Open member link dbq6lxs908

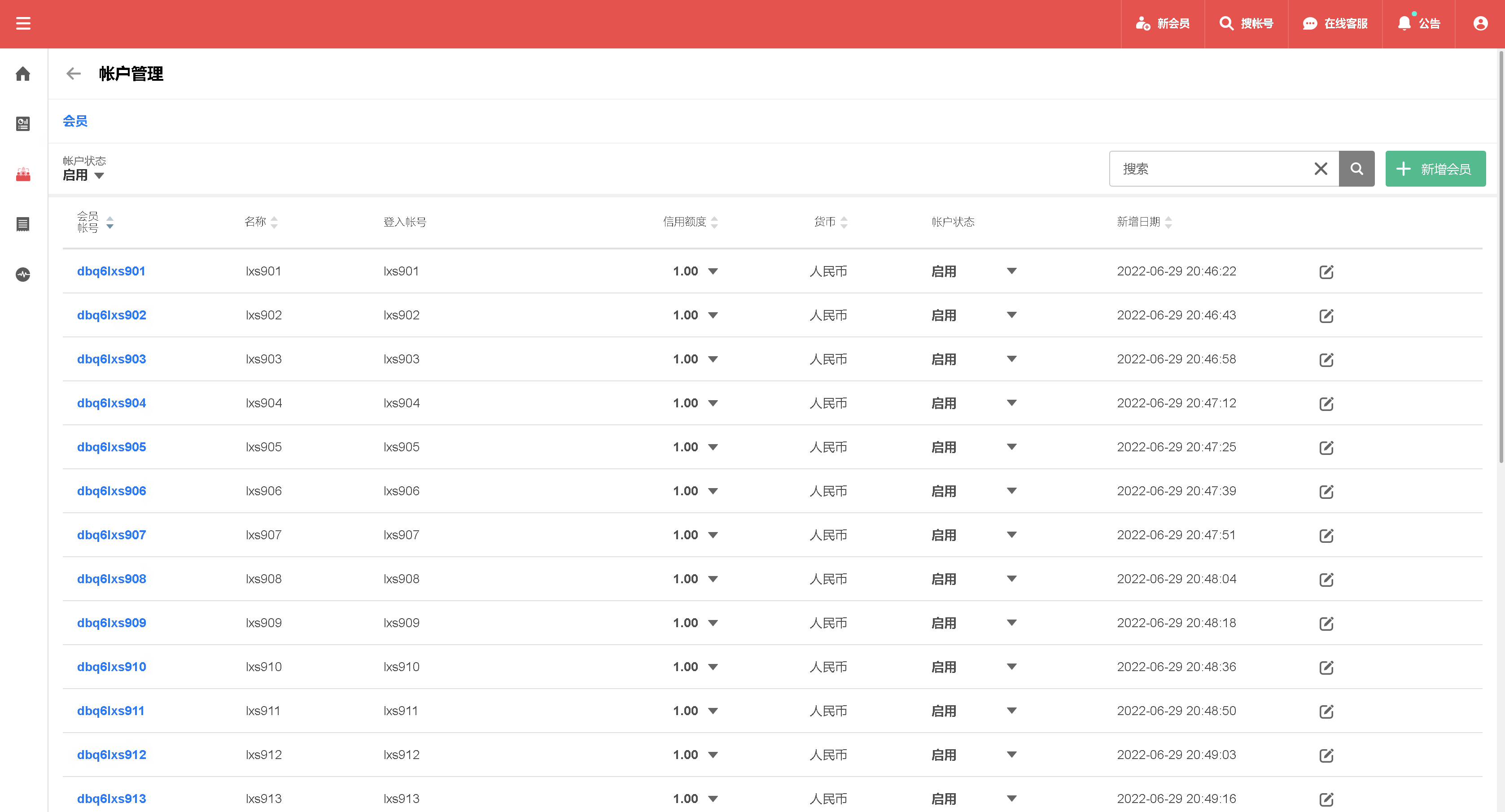[112, 579]
